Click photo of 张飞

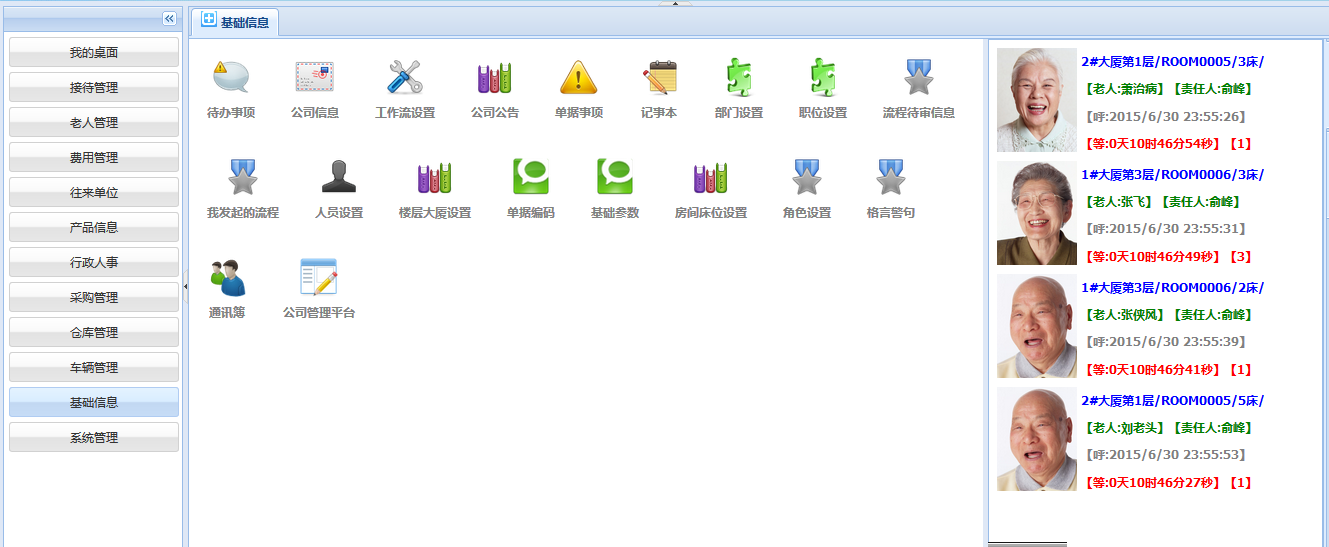click(x=1037, y=213)
